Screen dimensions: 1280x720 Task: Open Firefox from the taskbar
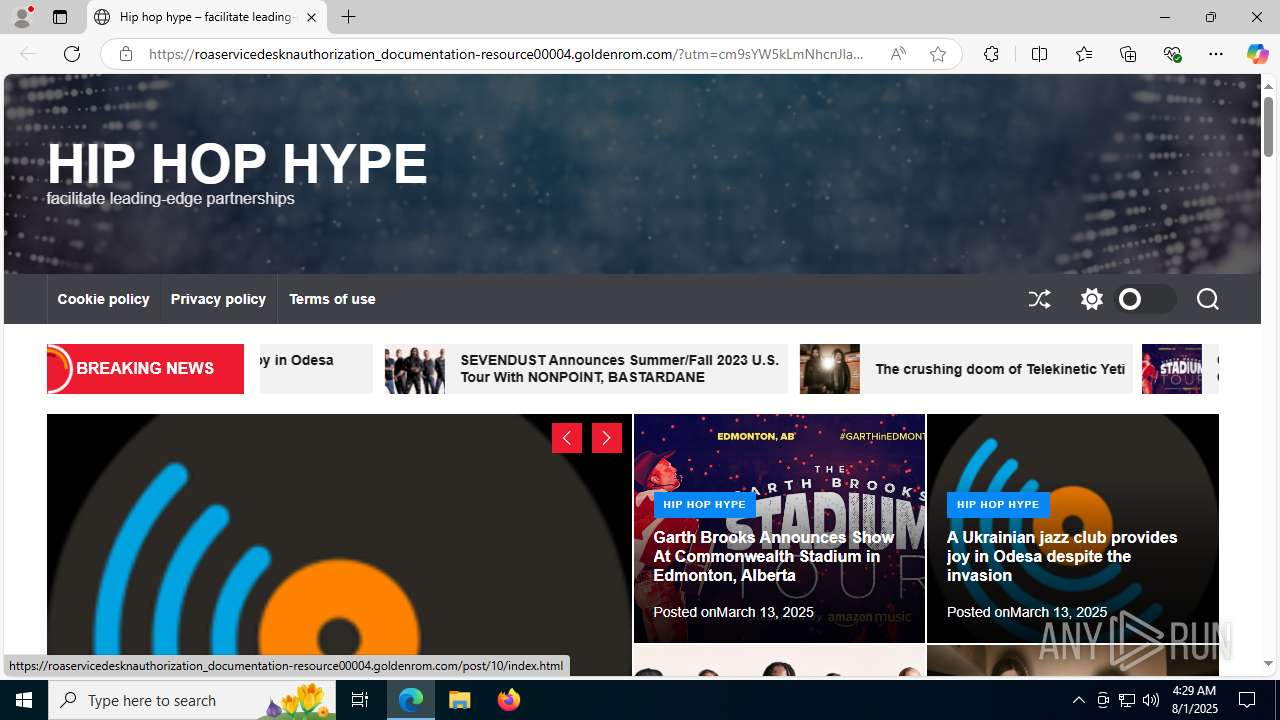pos(509,700)
